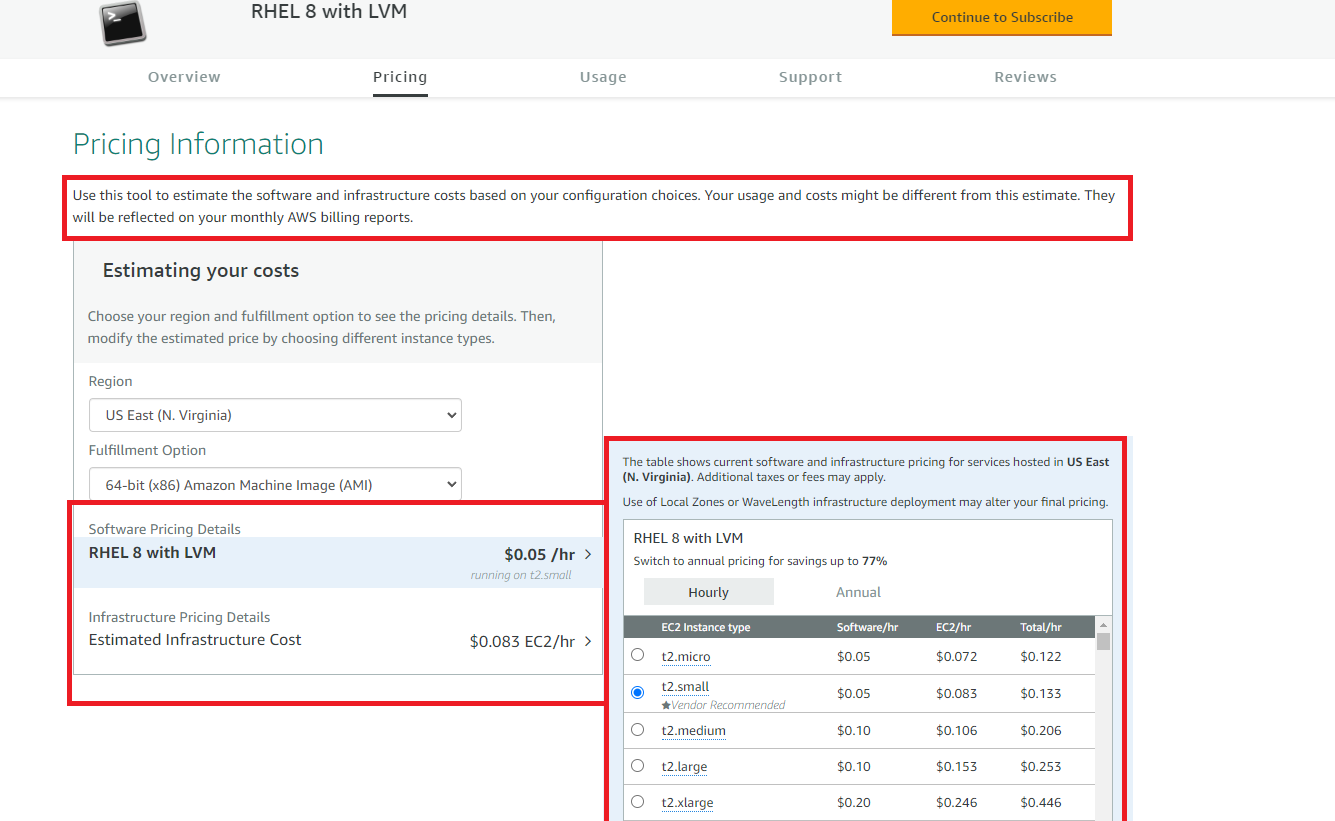Click the $0.083 EC2/hr infrastructure cost
The height and width of the screenshot is (821, 1335).
(522, 642)
